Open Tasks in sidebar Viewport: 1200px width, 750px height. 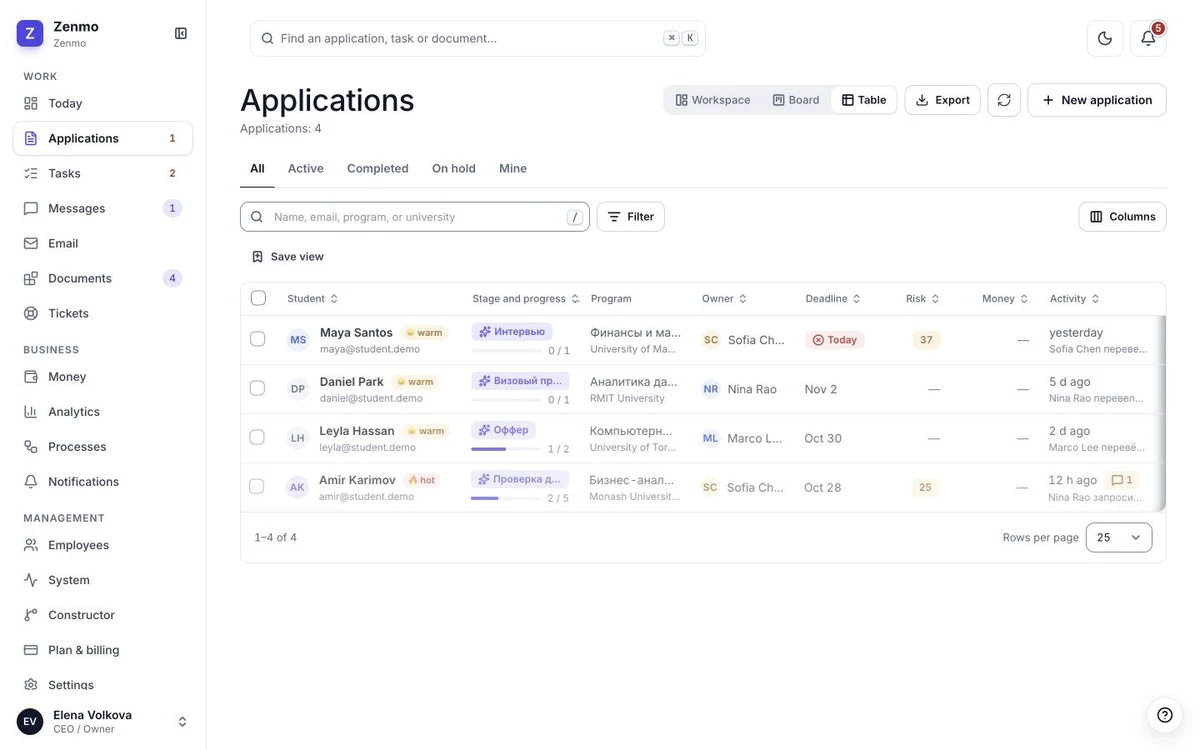tap(102, 173)
